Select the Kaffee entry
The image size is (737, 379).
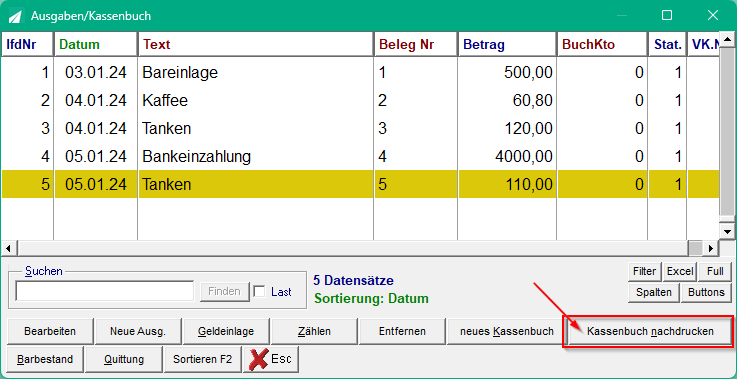click(x=165, y=101)
